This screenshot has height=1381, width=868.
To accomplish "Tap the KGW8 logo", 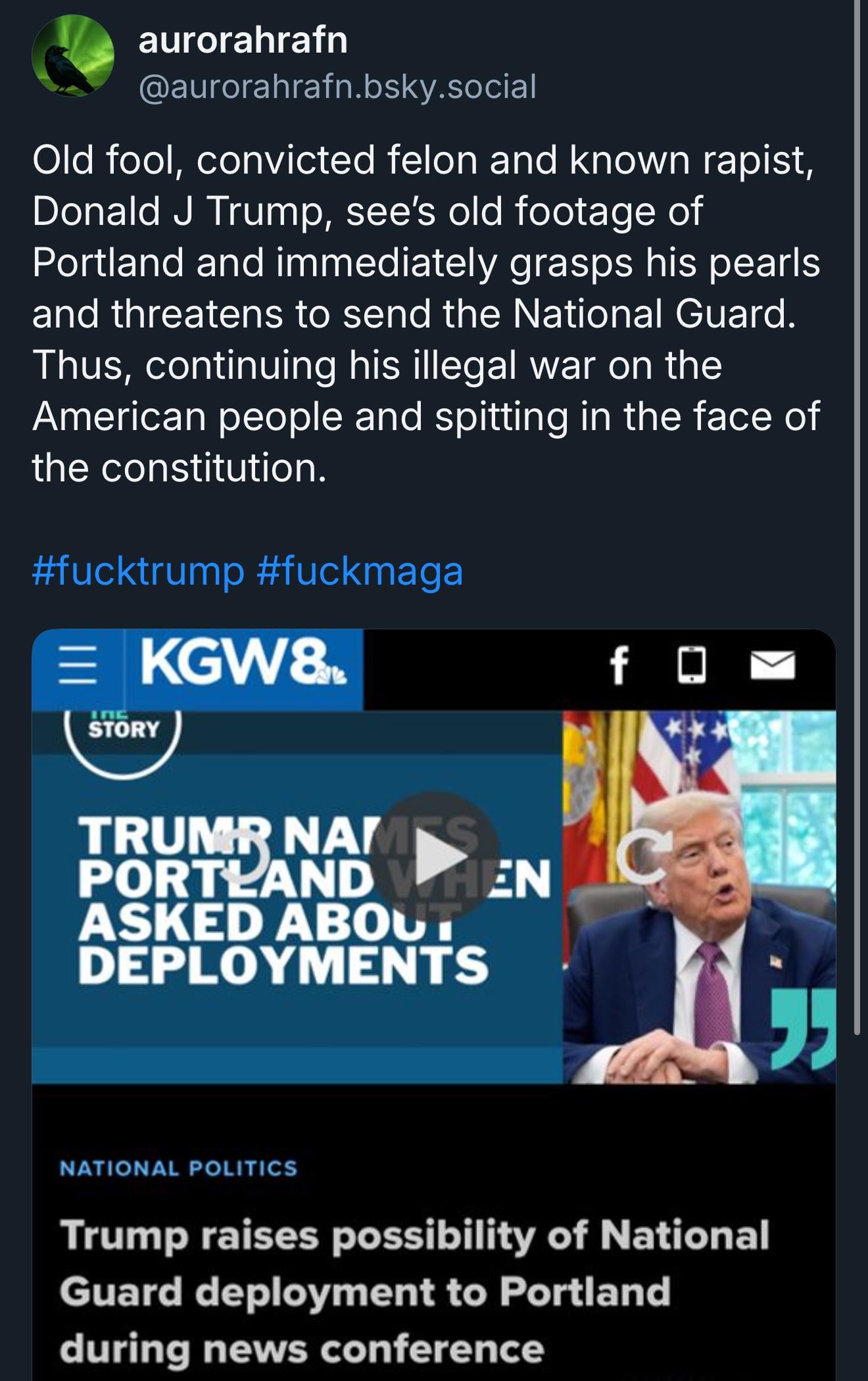I will 243,665.
